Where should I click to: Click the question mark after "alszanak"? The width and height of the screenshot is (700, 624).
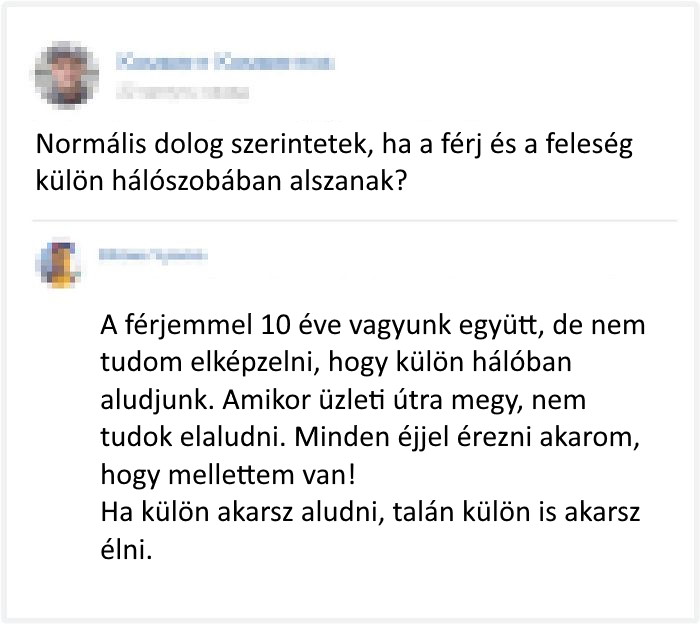tap(401, 181)
